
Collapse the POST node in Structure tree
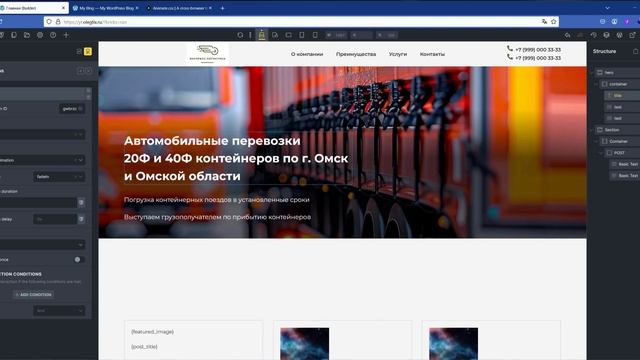pyautogui.click(x=601, y=153)
